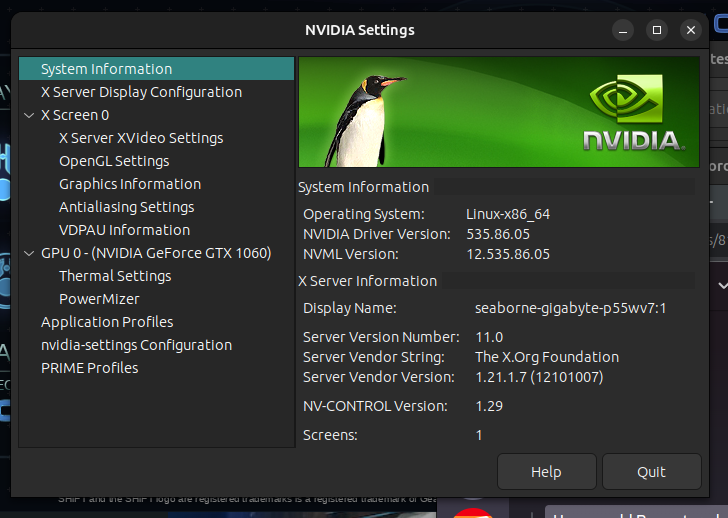Click the Server Vendor String label
This screenshot has width=728, height=518.
[374, 357]
